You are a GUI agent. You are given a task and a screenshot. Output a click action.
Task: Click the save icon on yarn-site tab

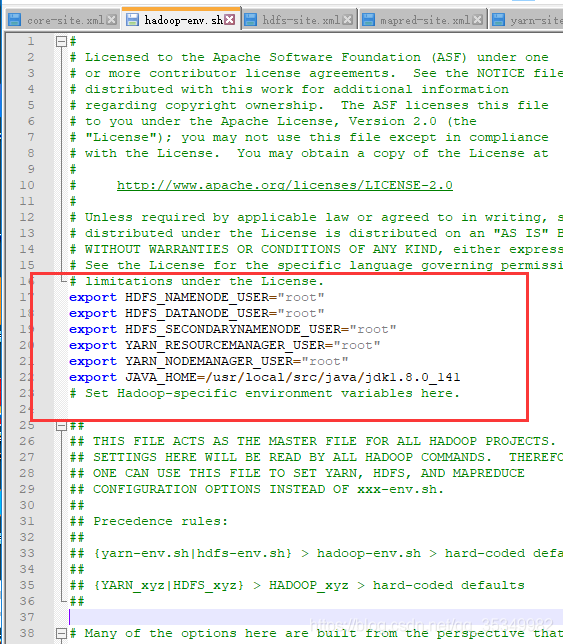(x=498, y=19)
